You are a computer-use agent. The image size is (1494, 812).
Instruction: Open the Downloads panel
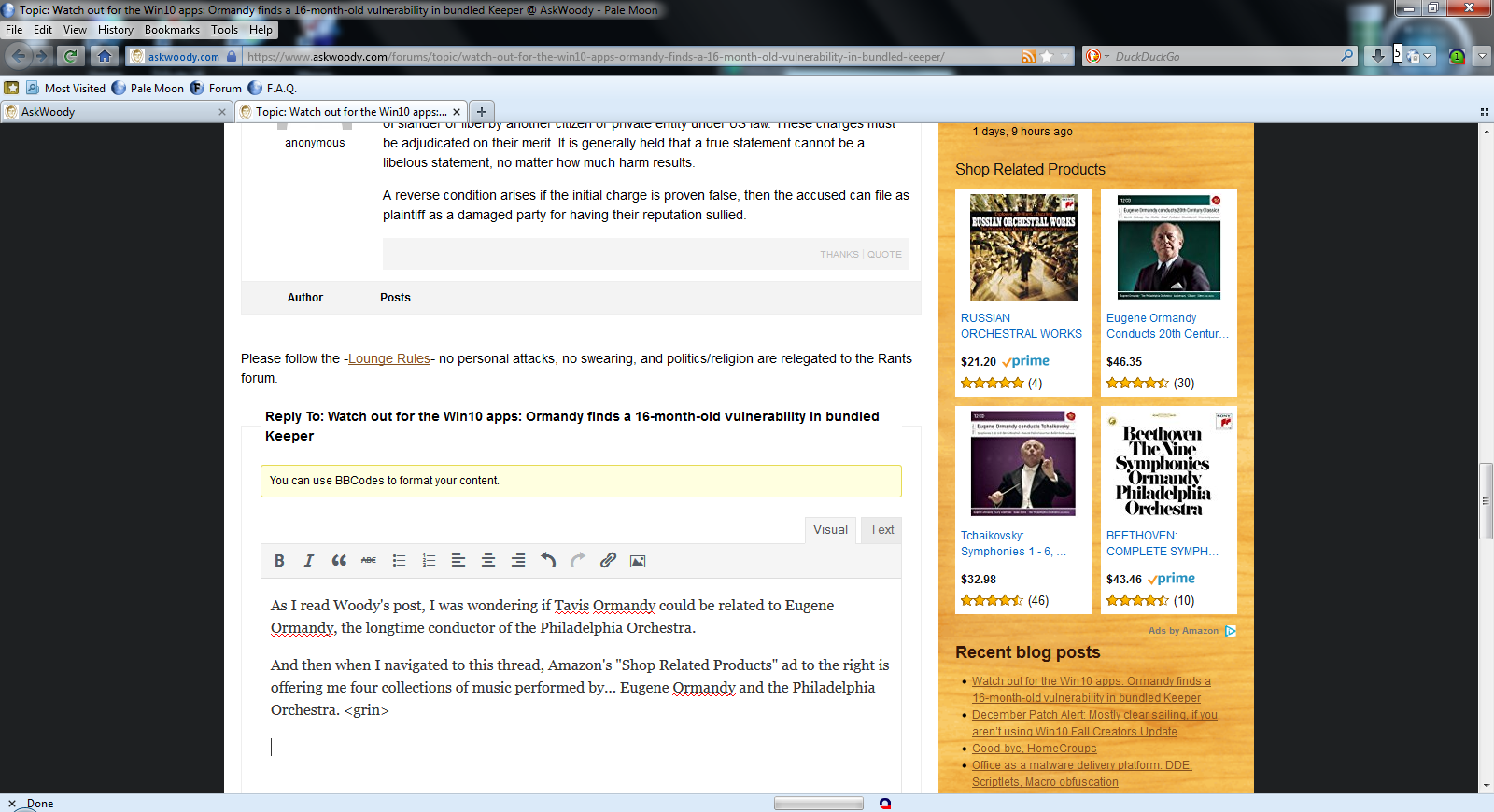1377,56
